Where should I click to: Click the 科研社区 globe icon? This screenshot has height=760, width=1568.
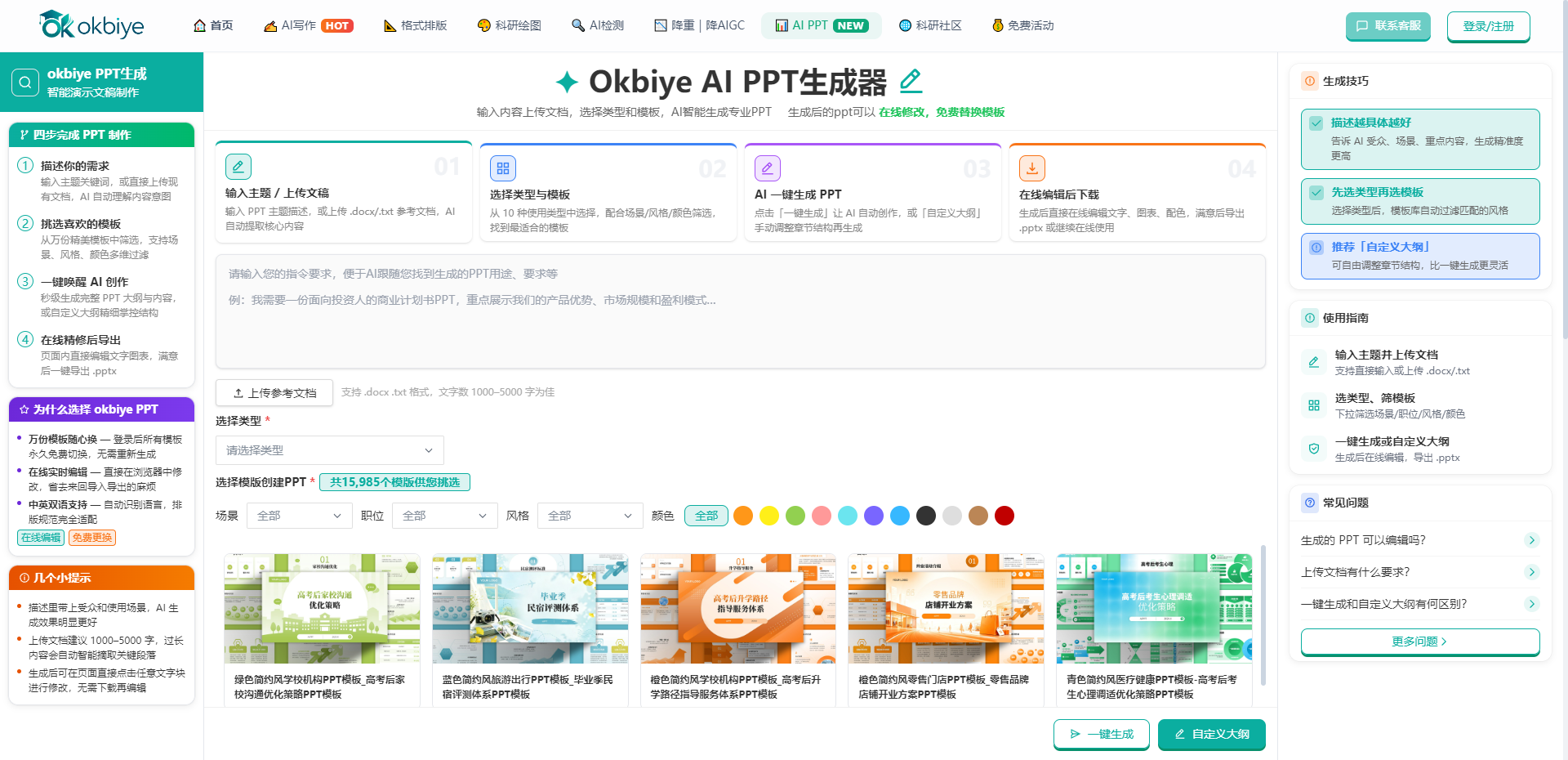905,25
